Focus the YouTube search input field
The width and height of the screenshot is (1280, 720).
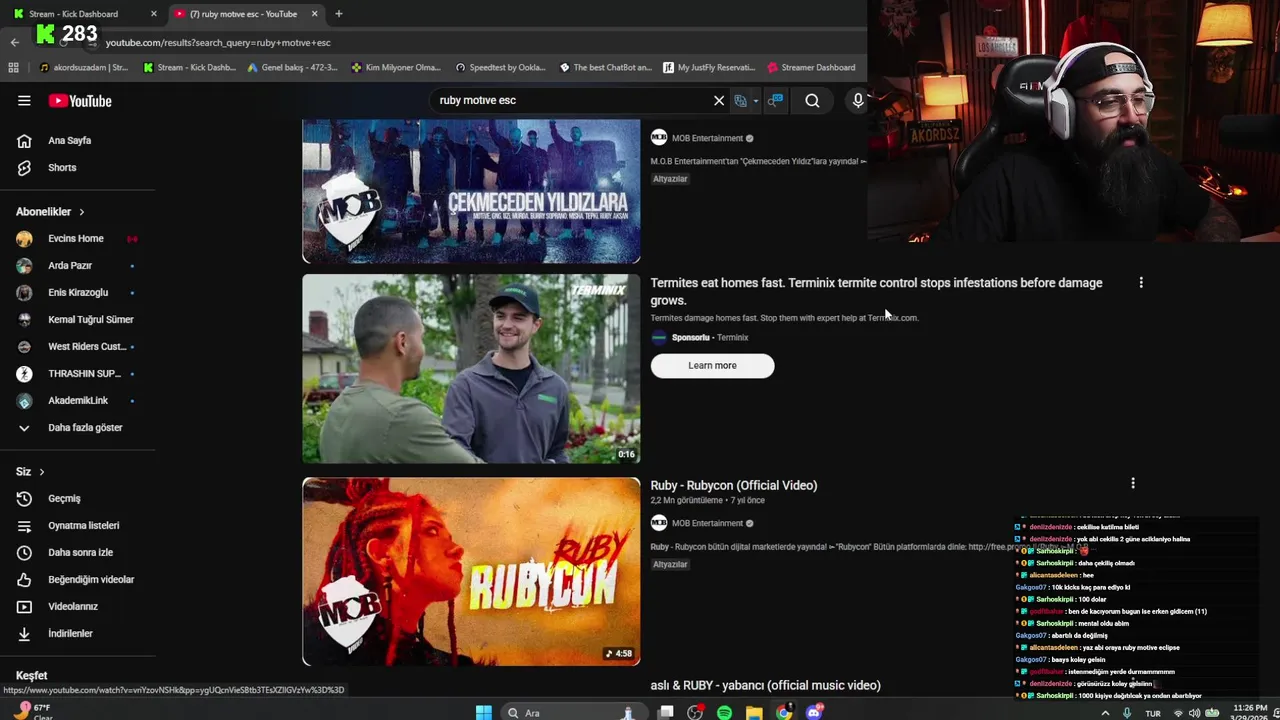(570, 100)
